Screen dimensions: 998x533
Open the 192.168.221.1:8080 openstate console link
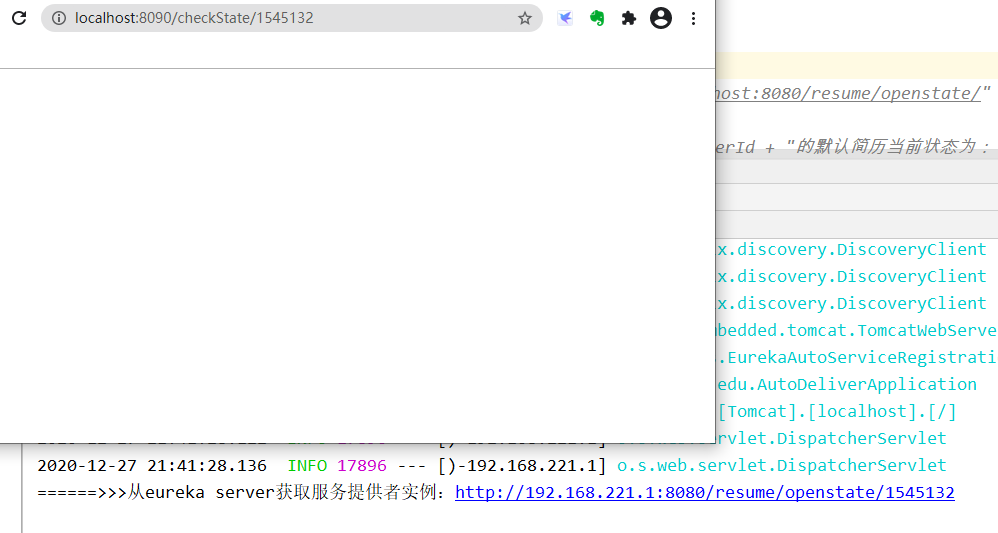(705, 492)
